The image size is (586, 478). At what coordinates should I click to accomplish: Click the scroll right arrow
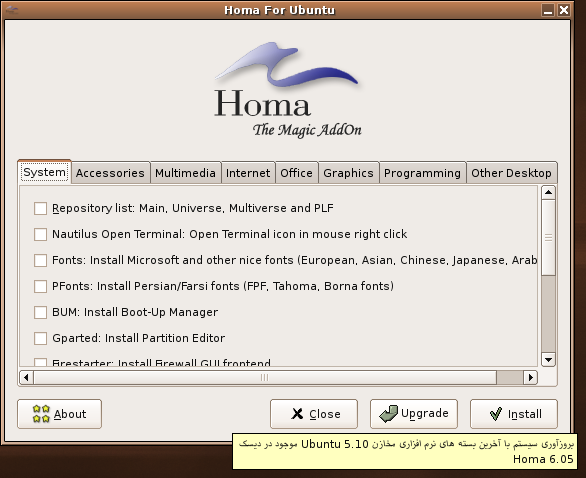tap(531, 377)
